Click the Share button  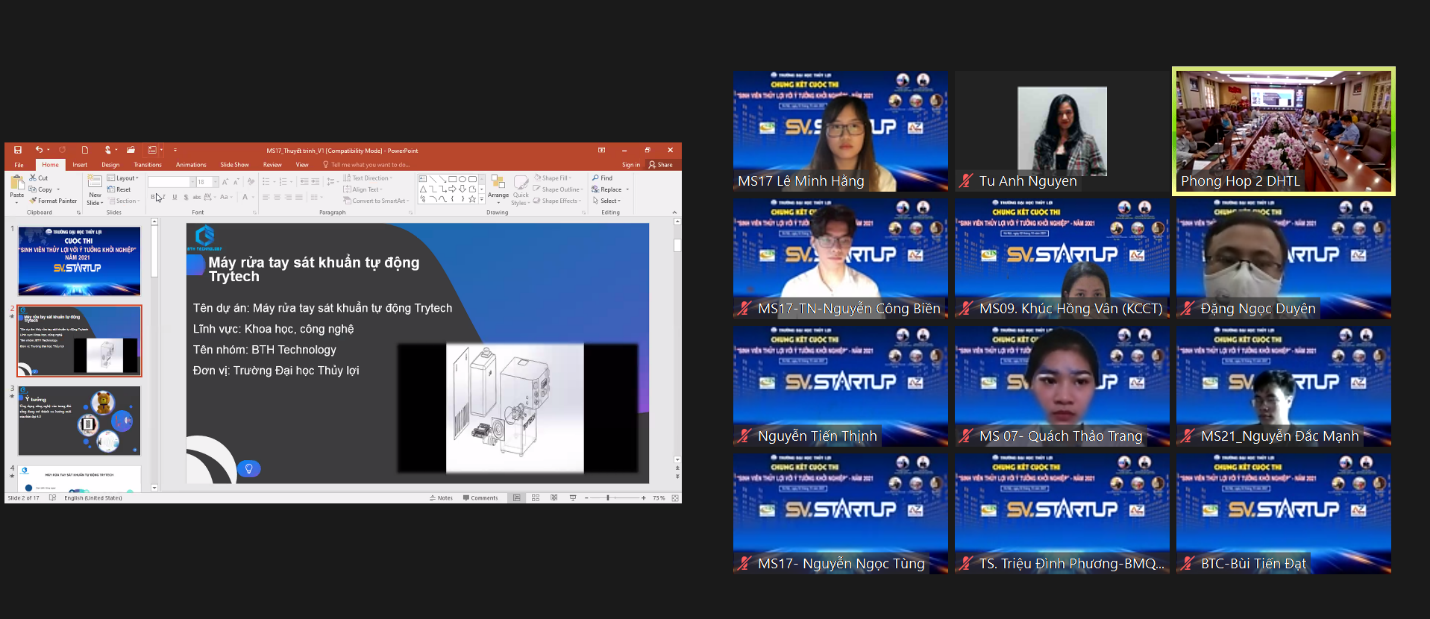pyautogui.click(x=661, y=164)
